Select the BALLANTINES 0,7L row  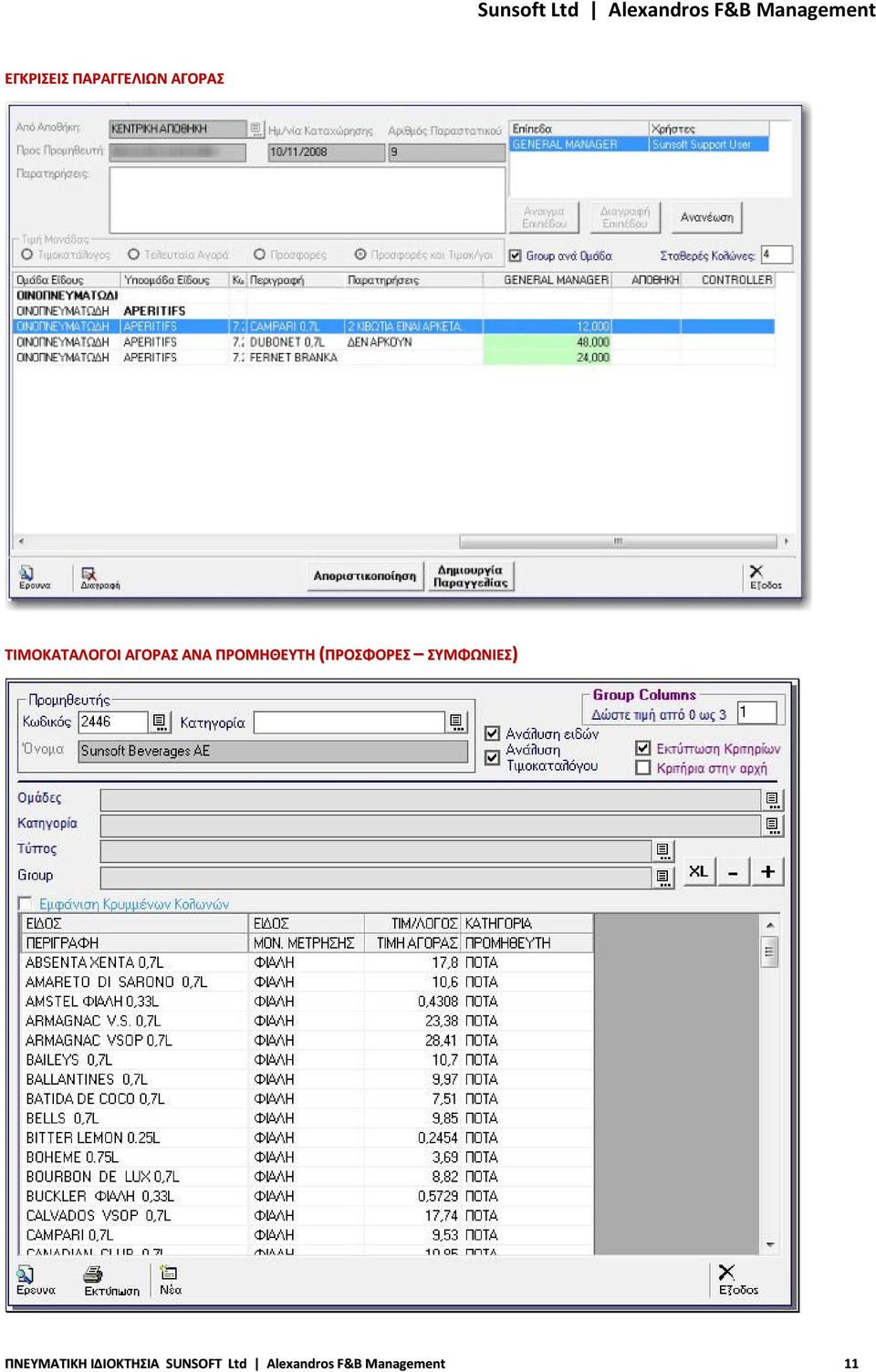coord(308,1079)
